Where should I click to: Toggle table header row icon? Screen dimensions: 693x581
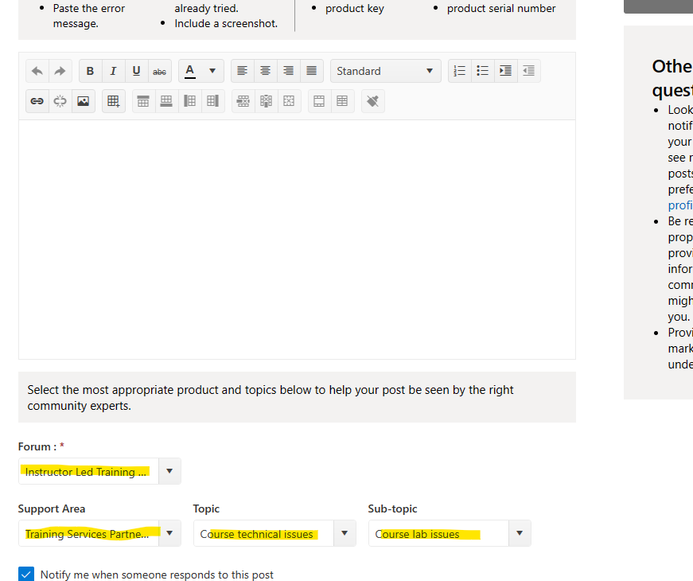coord(319,101)
